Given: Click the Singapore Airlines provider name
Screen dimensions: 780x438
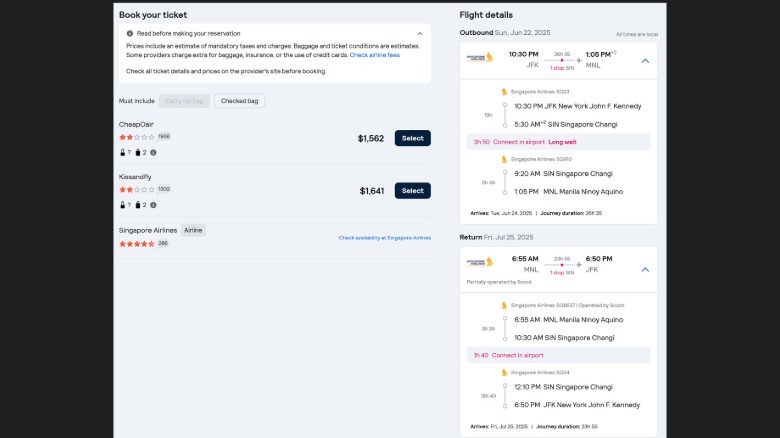Looking at the screenshot, I should click(148, 230).
